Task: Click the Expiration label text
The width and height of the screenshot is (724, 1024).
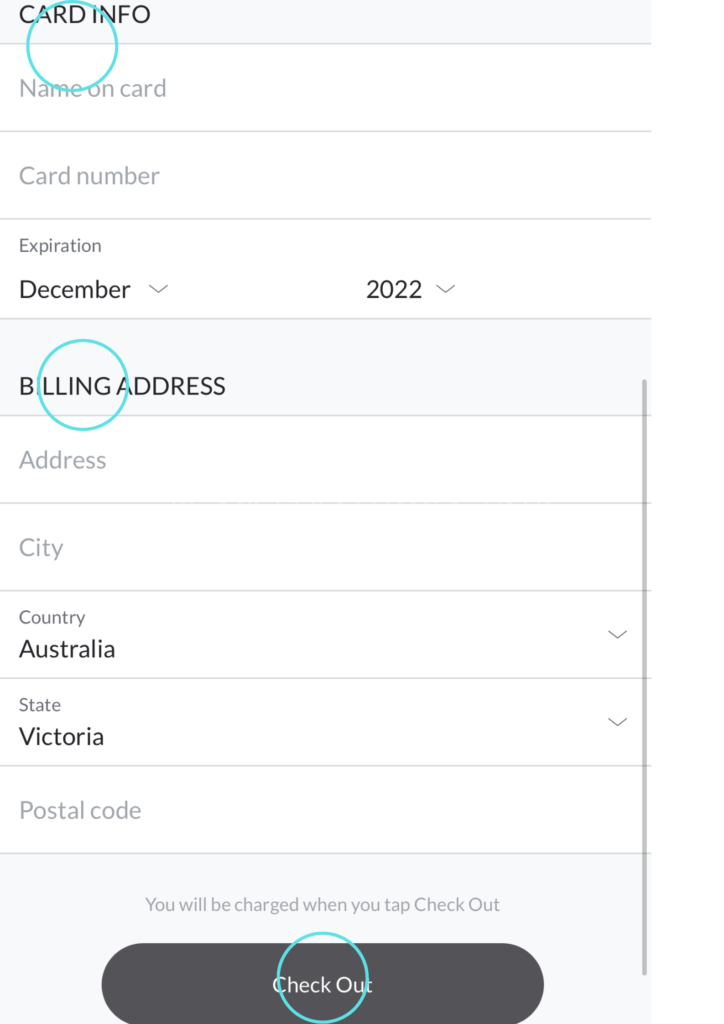Action: coord(60,245)
